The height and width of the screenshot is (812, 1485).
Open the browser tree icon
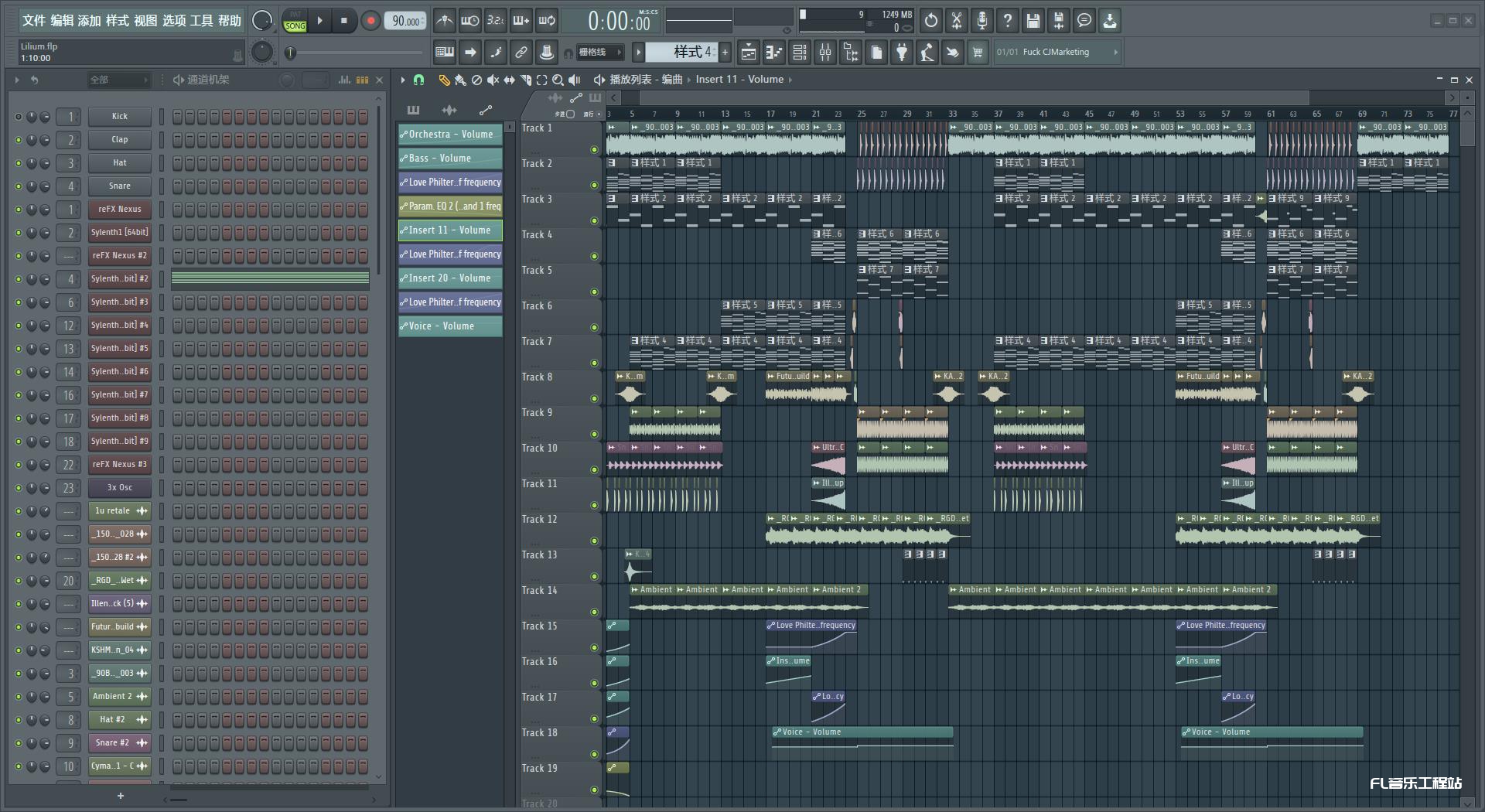click(851, 53)
